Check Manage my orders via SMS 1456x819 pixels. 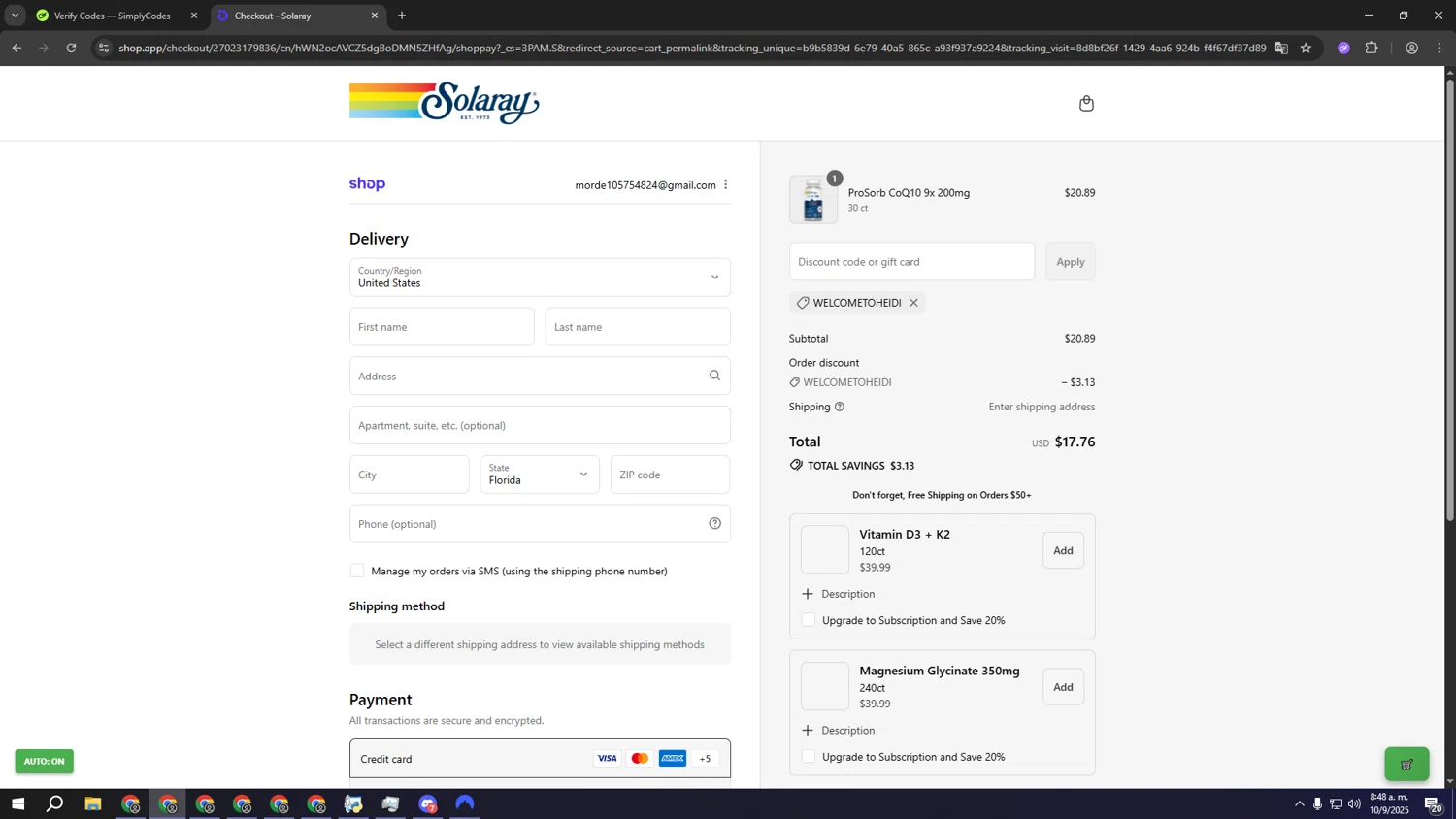[x=357, y=571]
